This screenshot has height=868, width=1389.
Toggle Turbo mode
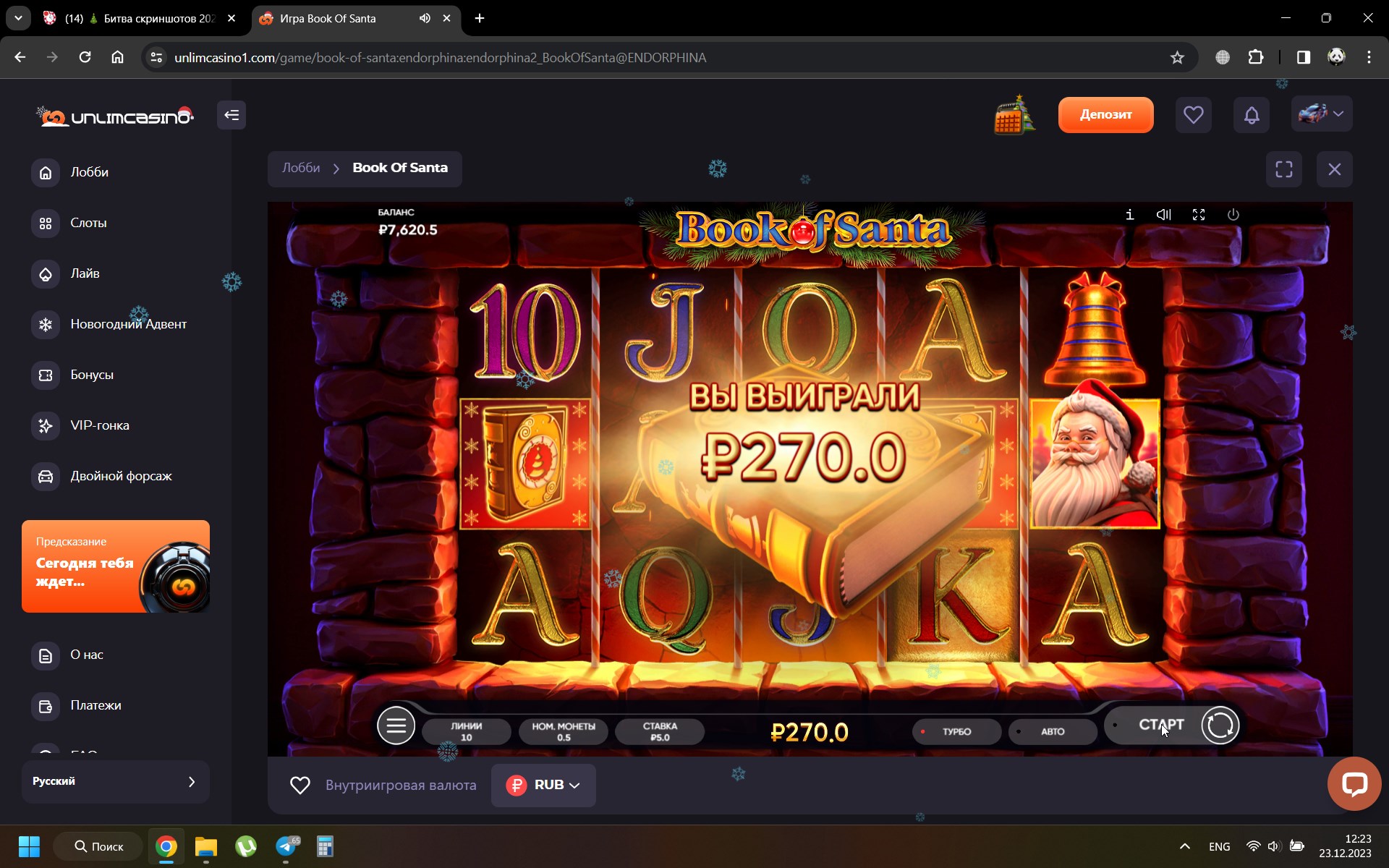tap(956, 731)
